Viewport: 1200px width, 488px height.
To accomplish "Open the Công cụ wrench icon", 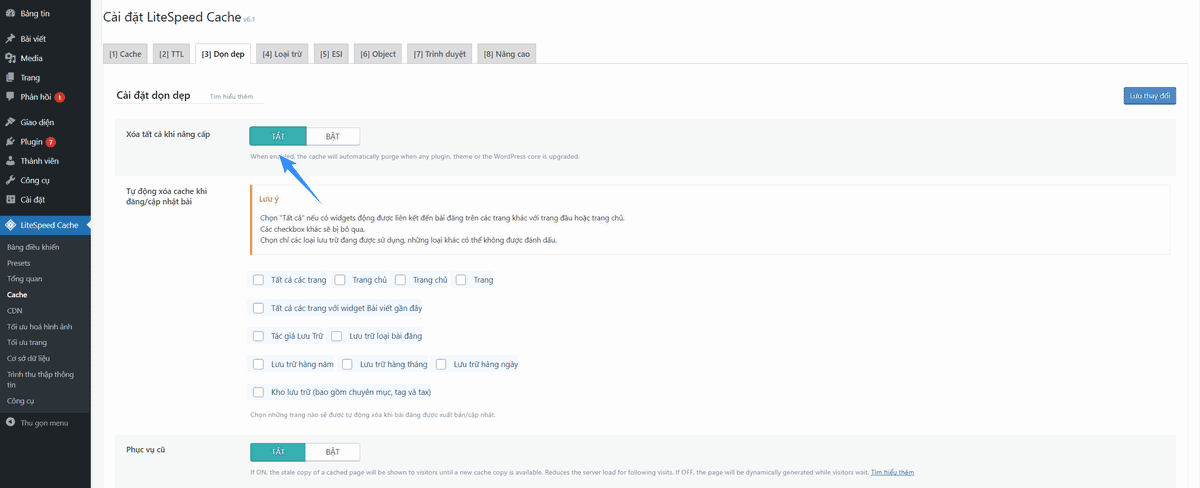I will tap(10, 180).
